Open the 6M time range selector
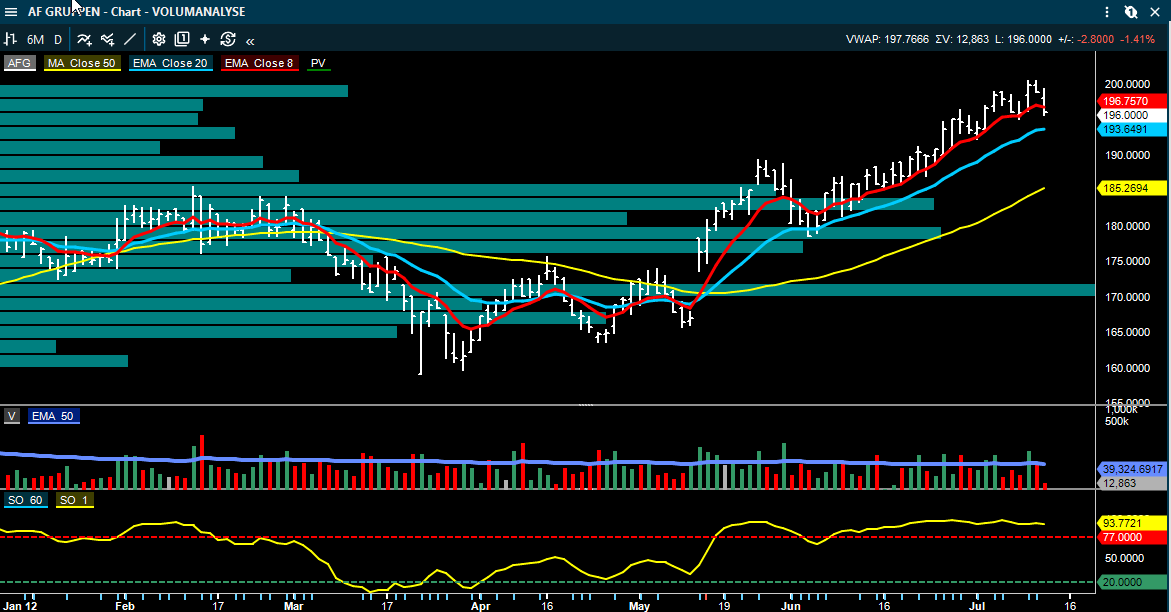 (35, 40)
